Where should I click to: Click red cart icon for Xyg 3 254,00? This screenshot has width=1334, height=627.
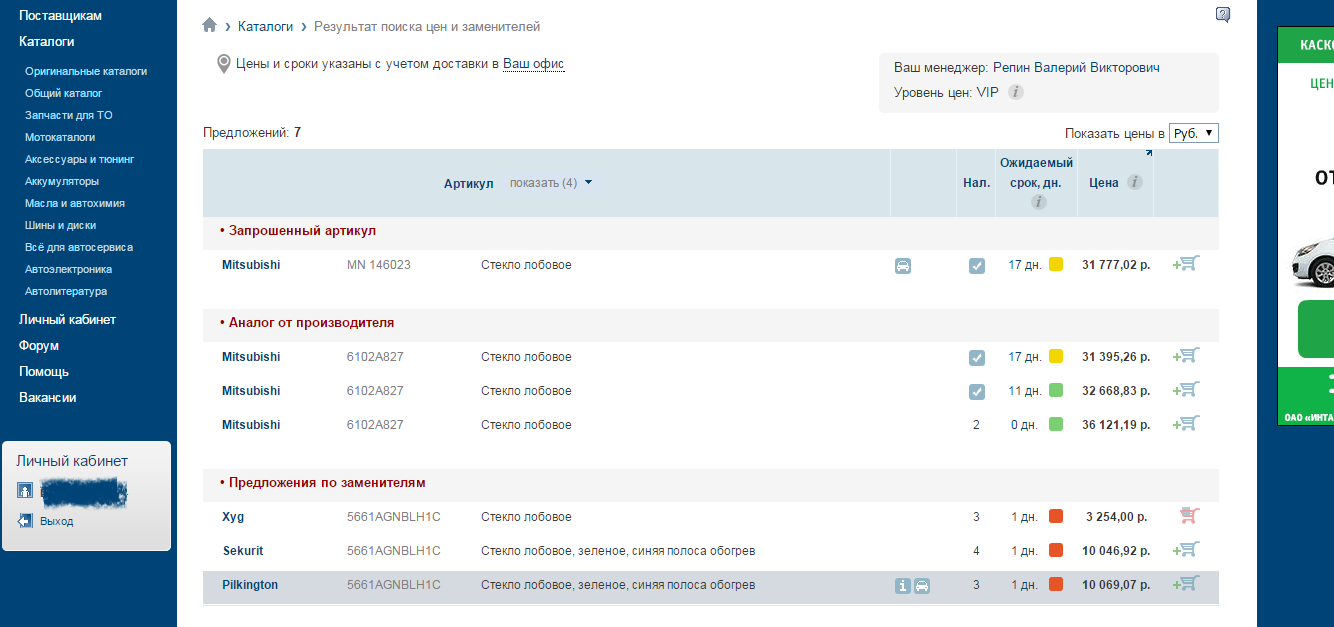point(1189,516)
